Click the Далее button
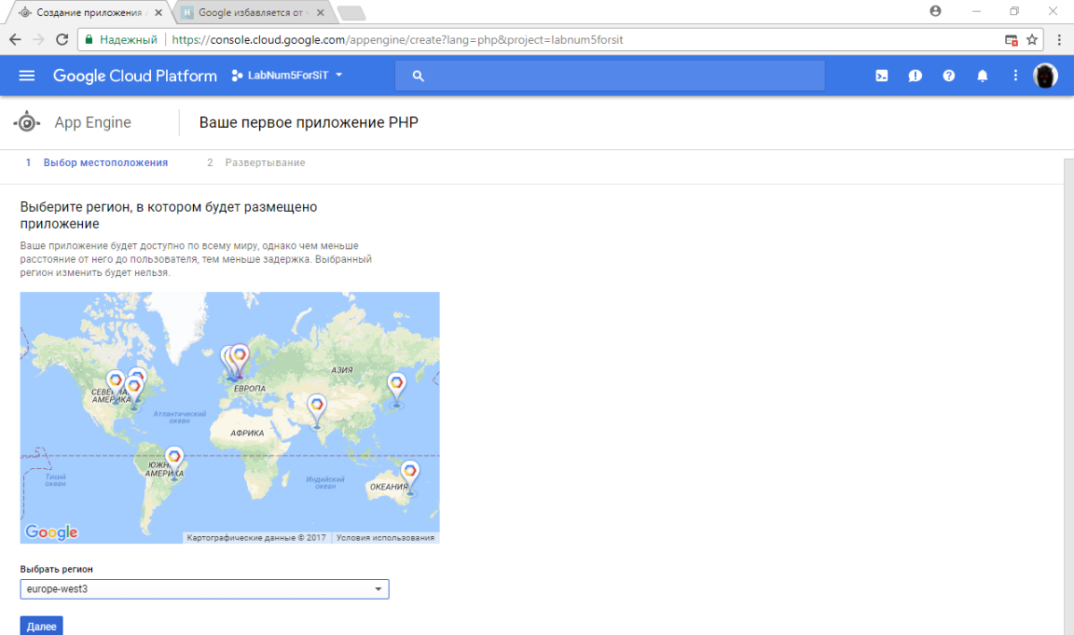 (41, 626)
